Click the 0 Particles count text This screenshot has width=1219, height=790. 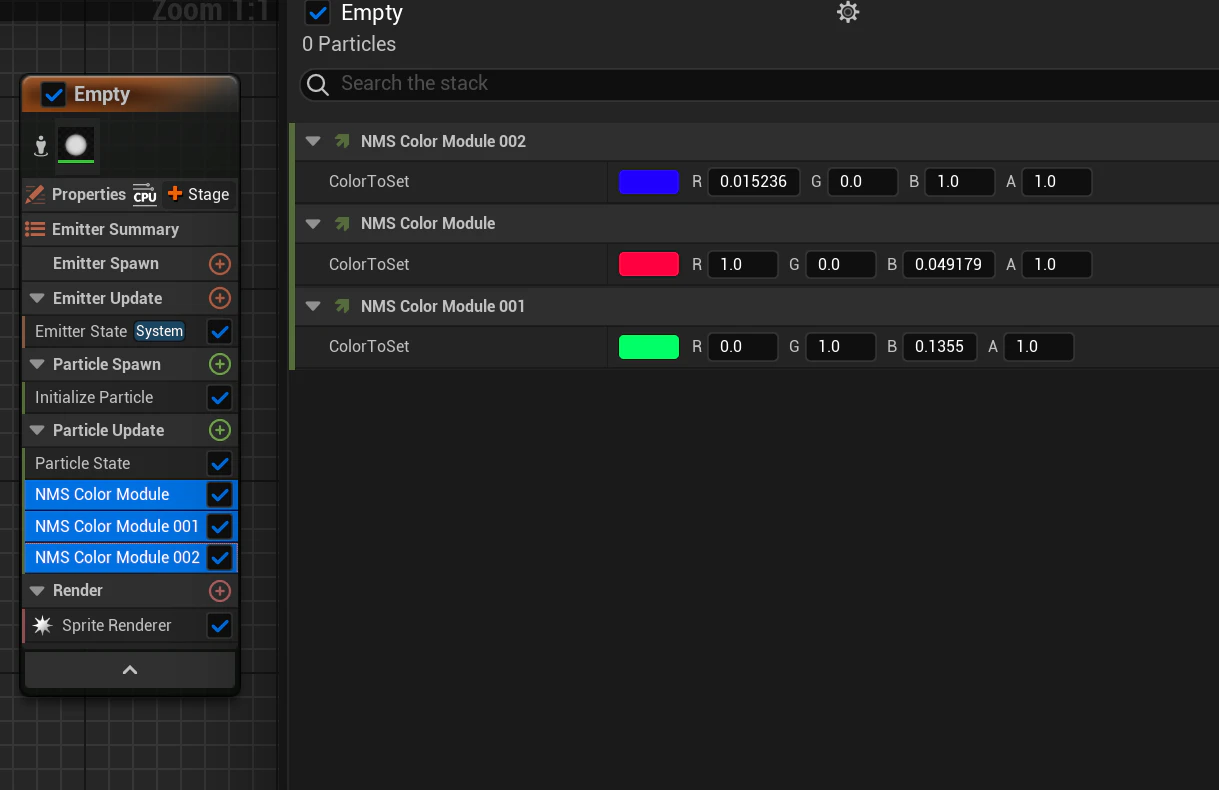349,44
